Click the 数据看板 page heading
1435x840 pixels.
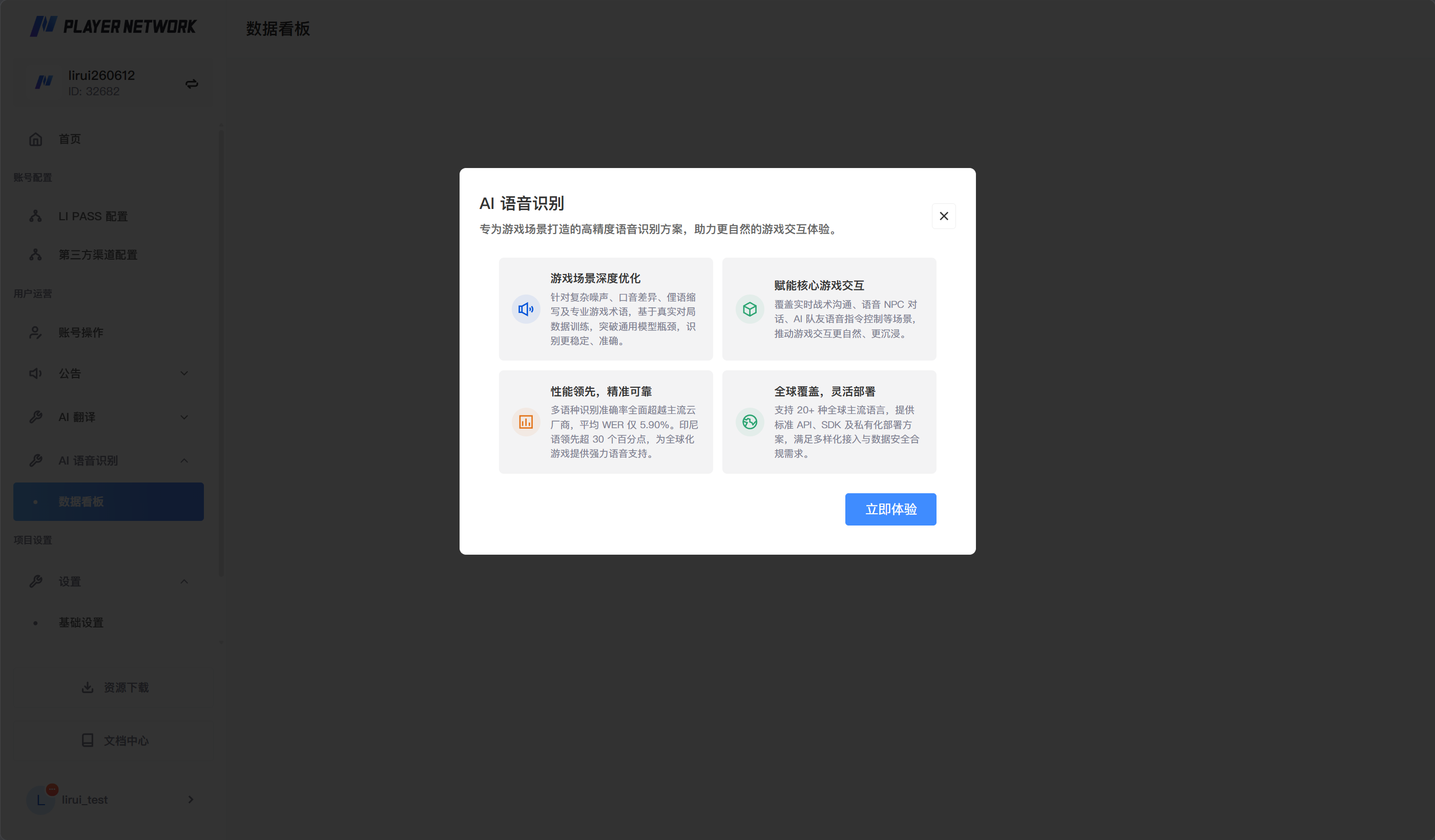(278, 29)
